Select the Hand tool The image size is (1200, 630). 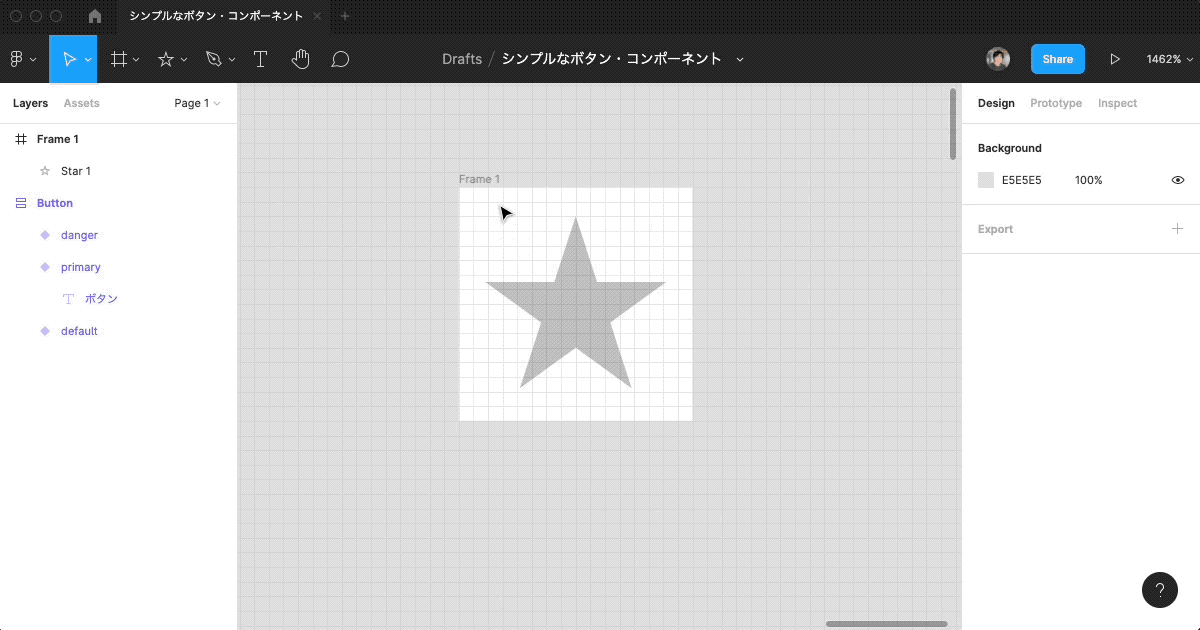[300, 59]
